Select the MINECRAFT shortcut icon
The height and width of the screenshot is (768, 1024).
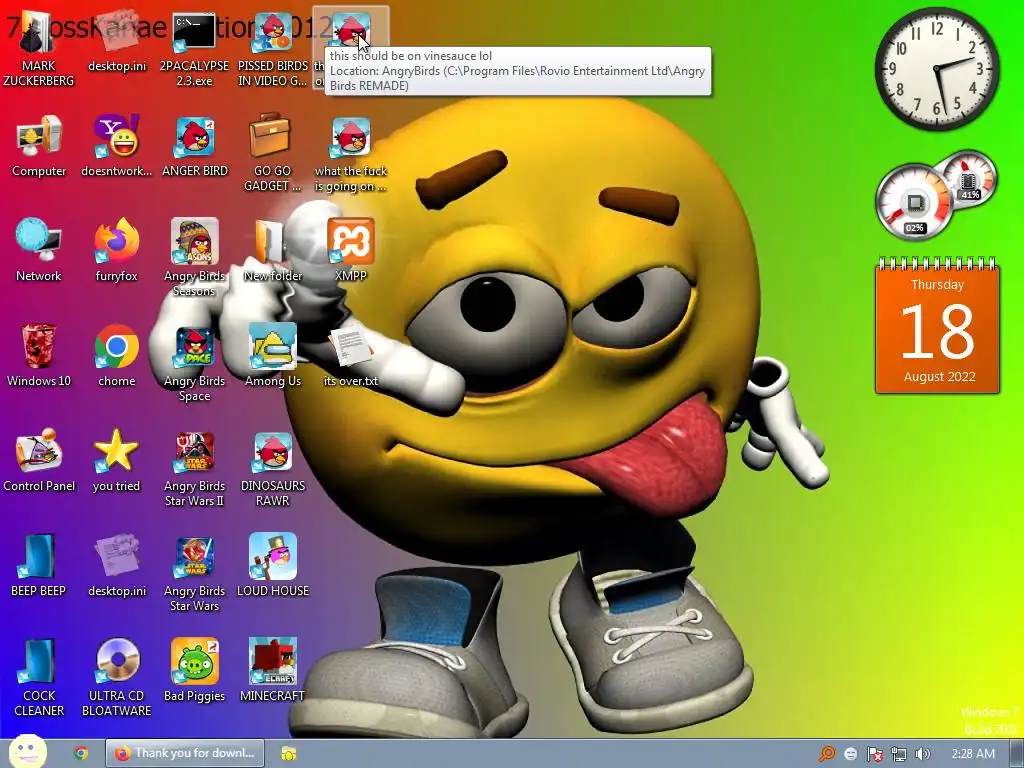(x=272, y=671)
